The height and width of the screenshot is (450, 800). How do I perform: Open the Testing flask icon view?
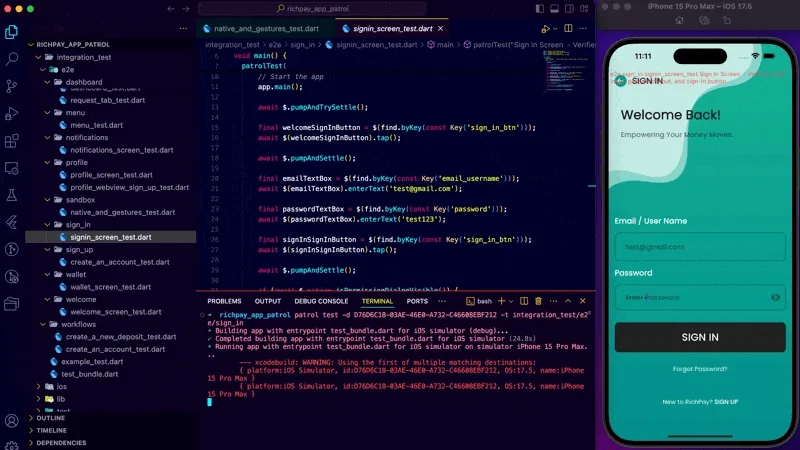coord(12,195)
